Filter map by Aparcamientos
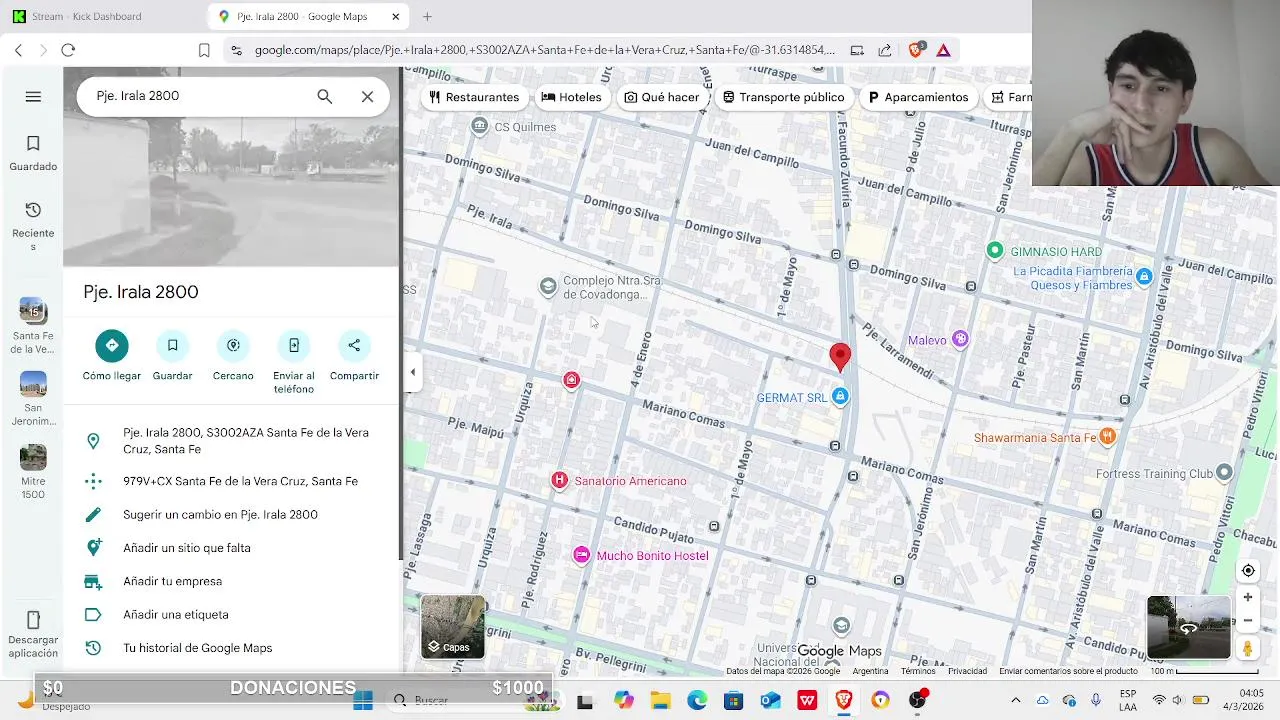 919,97
